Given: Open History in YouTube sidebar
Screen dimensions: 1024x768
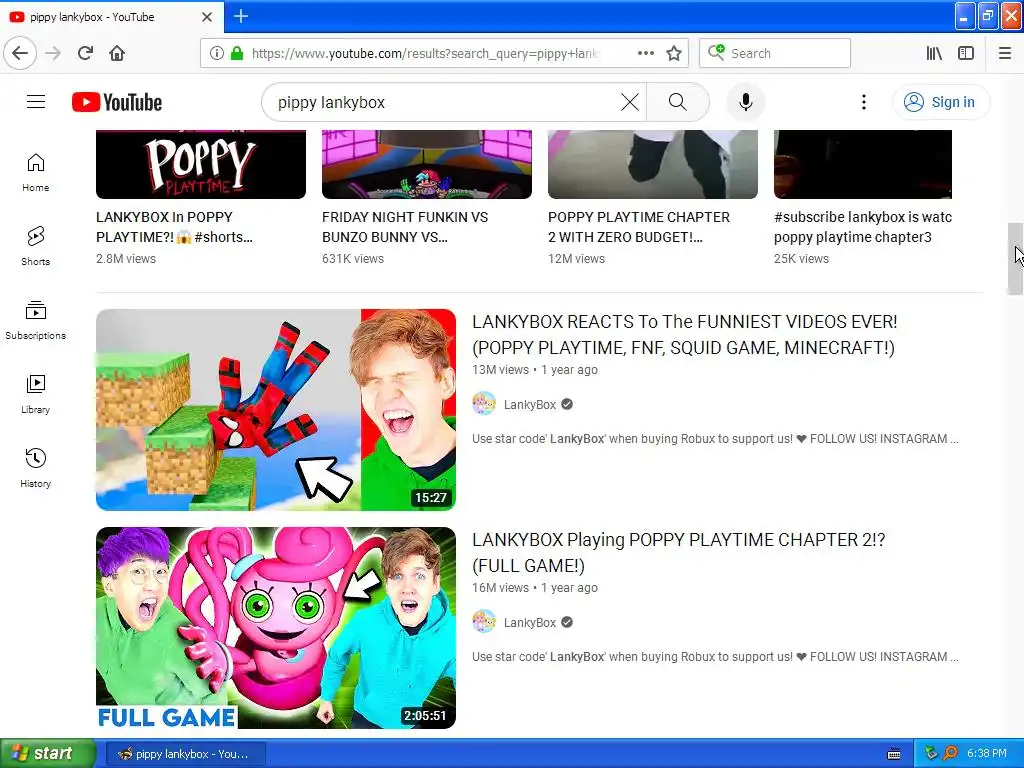Looking at the screenshot, I should (x=36, y=468).
